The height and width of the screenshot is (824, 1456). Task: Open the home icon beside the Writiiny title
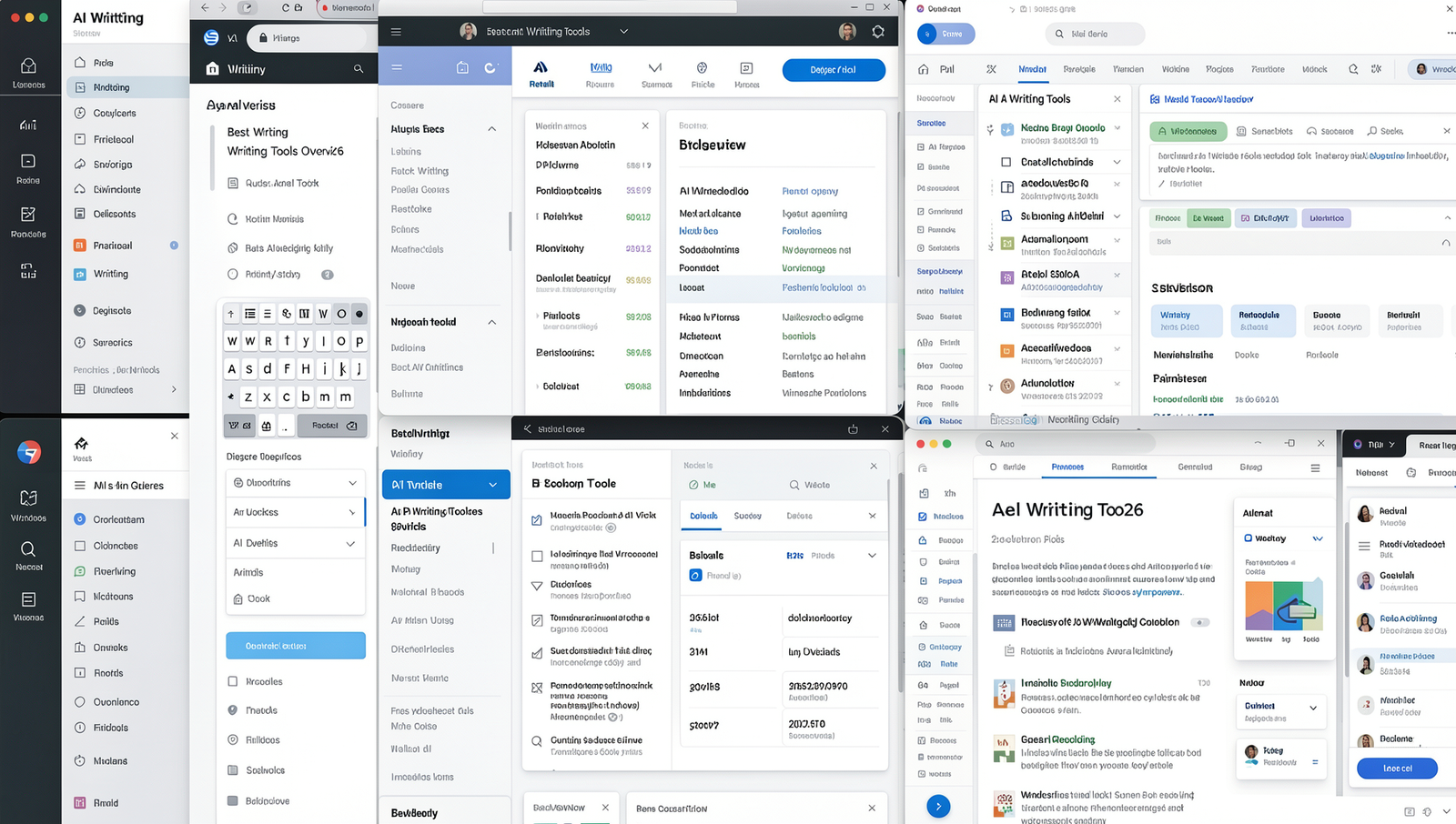(212, 68)
